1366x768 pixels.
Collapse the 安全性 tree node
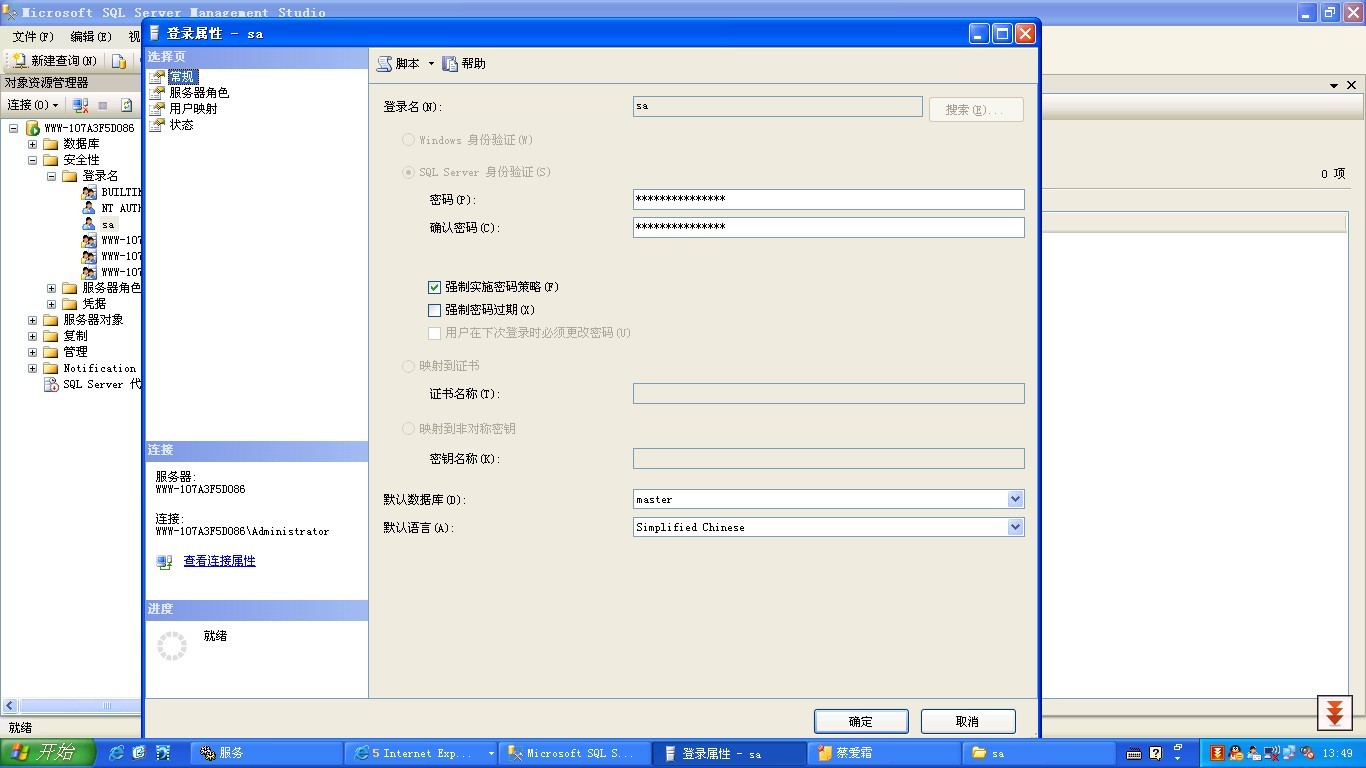33,160
